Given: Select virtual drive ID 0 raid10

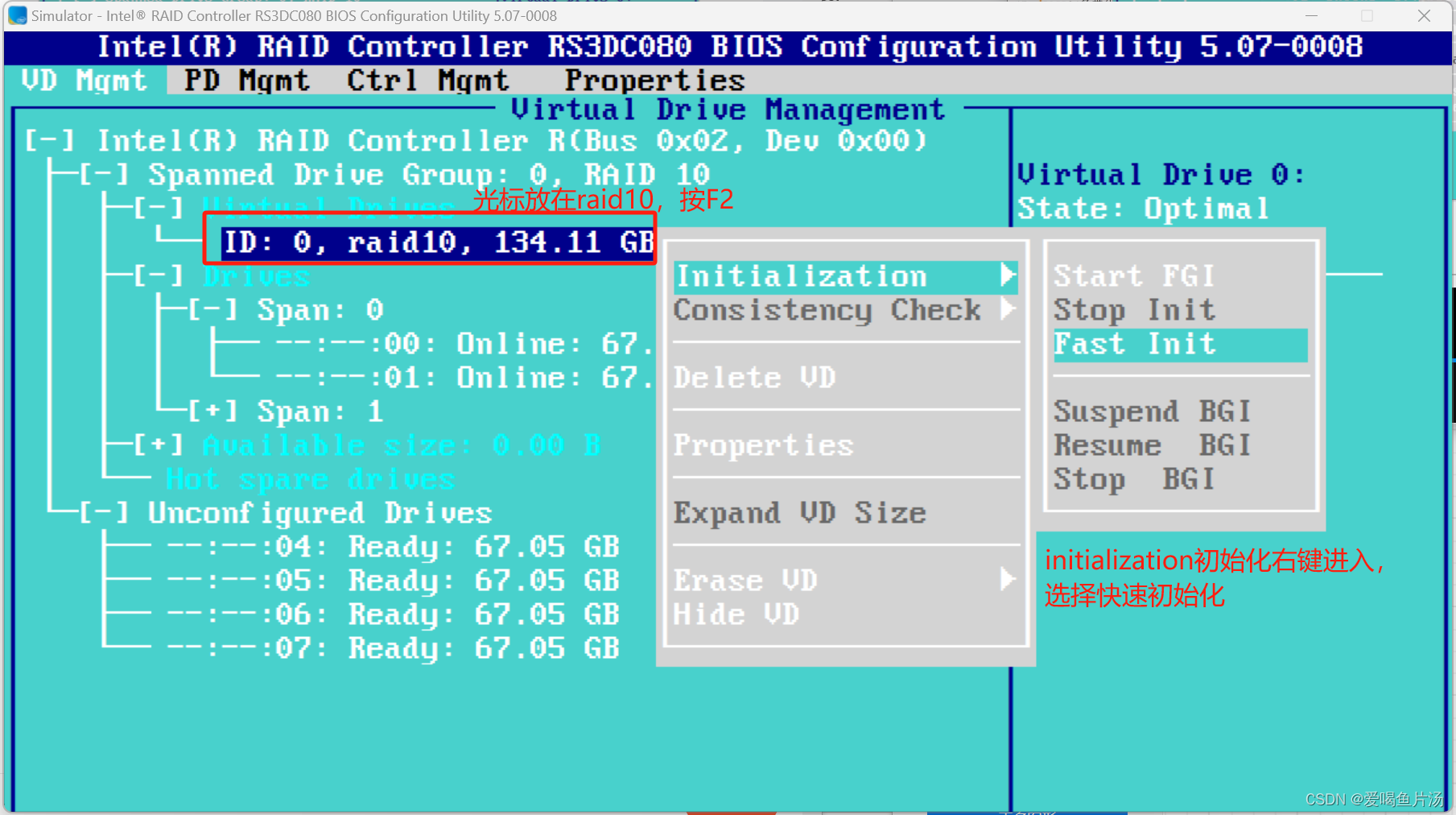Looking at the screenshot, I should [437, 242].
